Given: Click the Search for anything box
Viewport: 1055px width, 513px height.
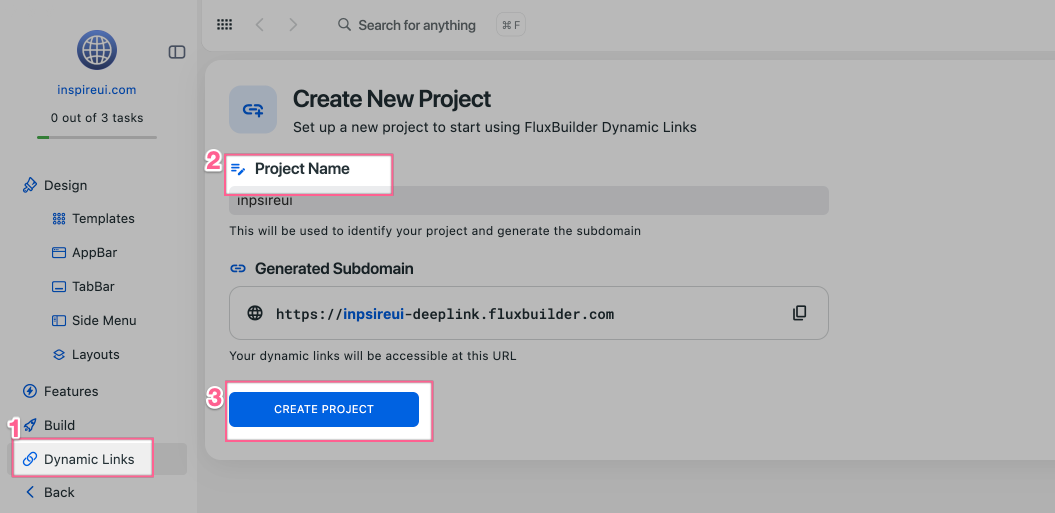Looking at the screenshot, I should pos(416,25).
